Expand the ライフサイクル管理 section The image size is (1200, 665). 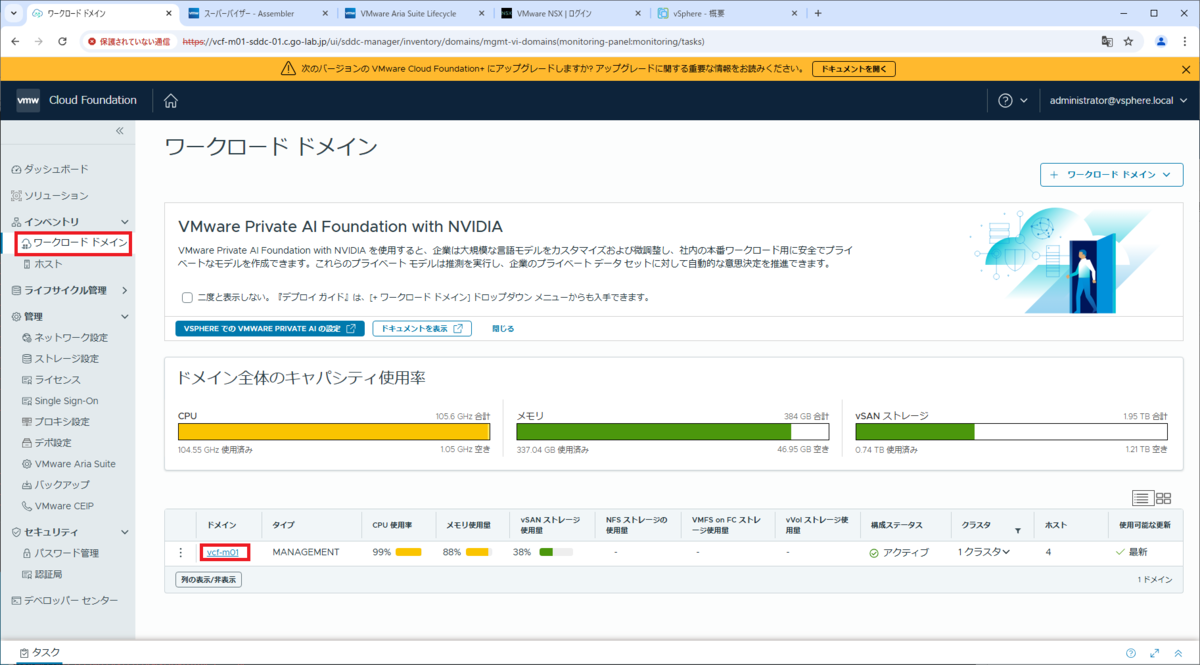[124, 291]
